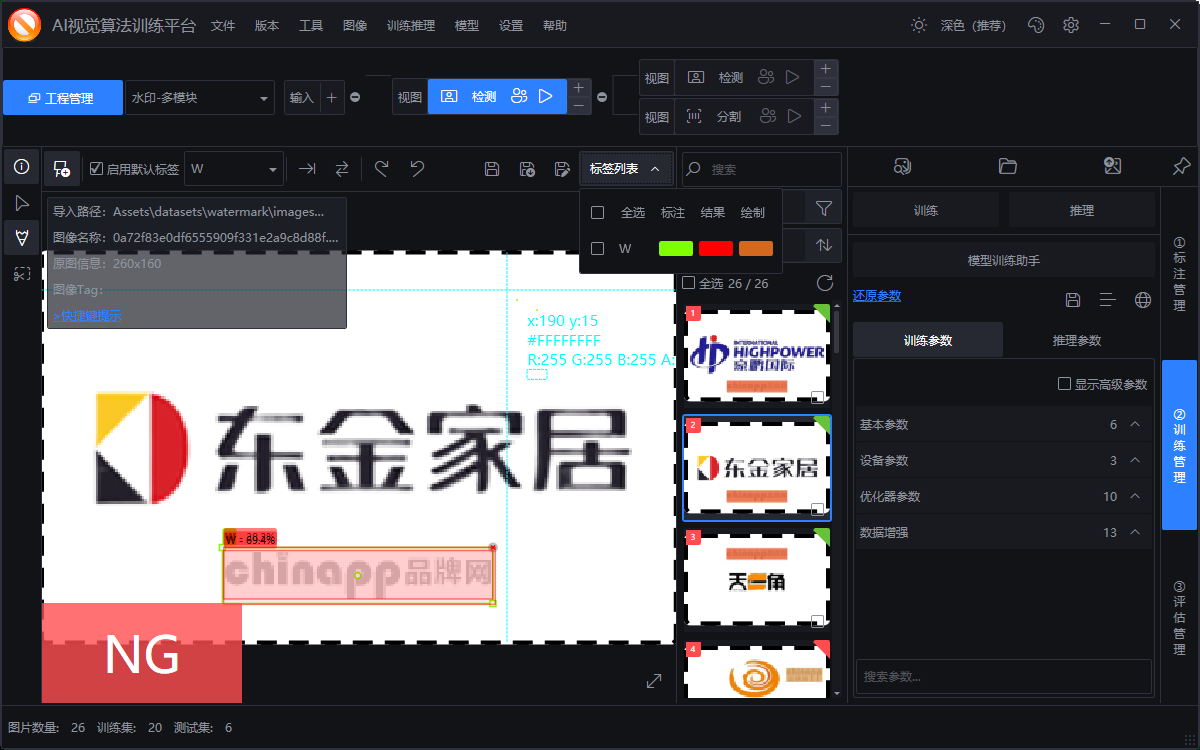
Task: Click the filter funnel icon above the image list
Action: coord(823,208)
